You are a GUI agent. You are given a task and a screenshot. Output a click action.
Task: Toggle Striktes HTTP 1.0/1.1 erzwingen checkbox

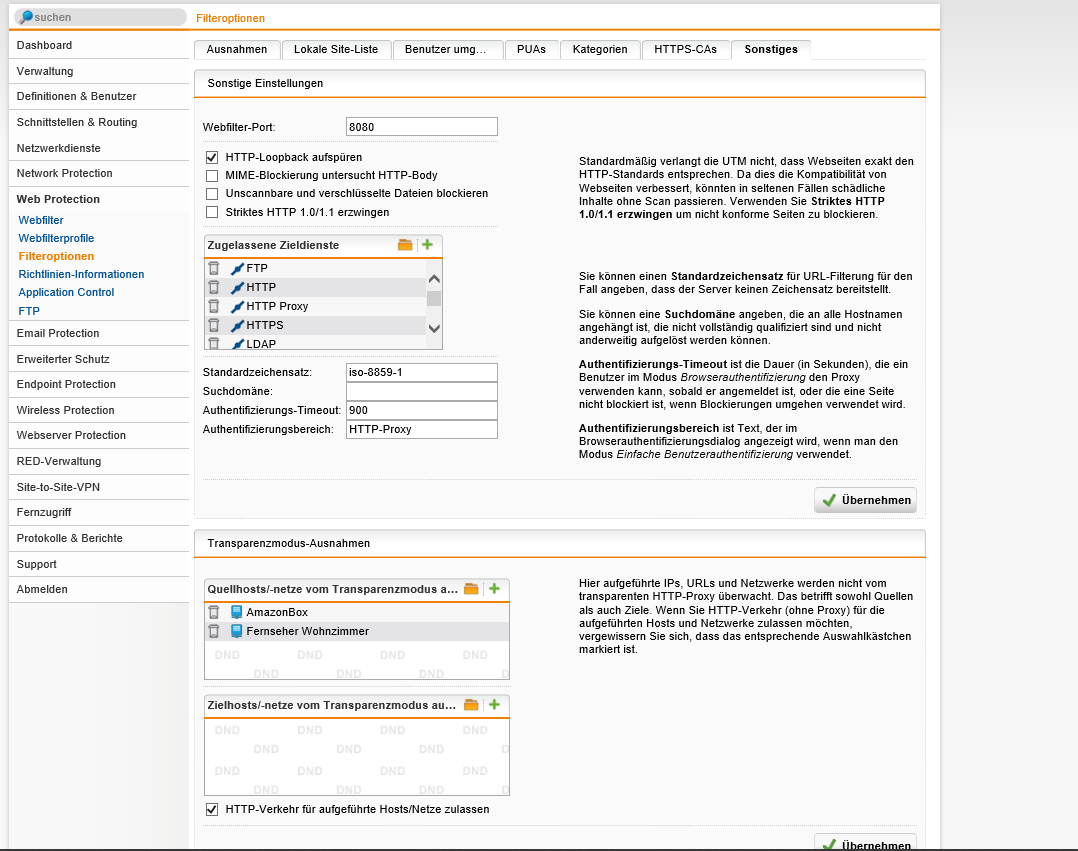pos(212,212)
